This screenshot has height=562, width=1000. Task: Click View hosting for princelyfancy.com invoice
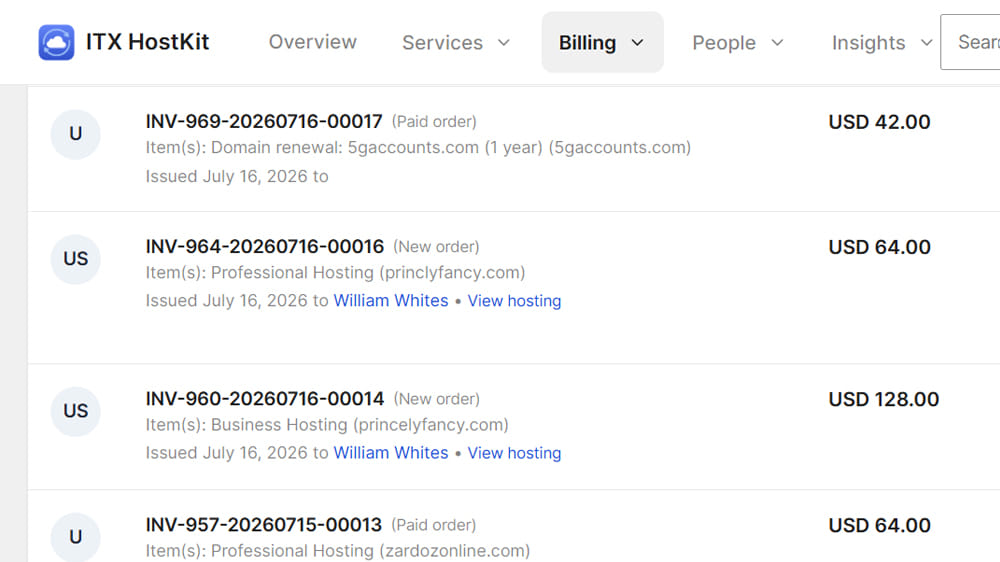point(514,453)
